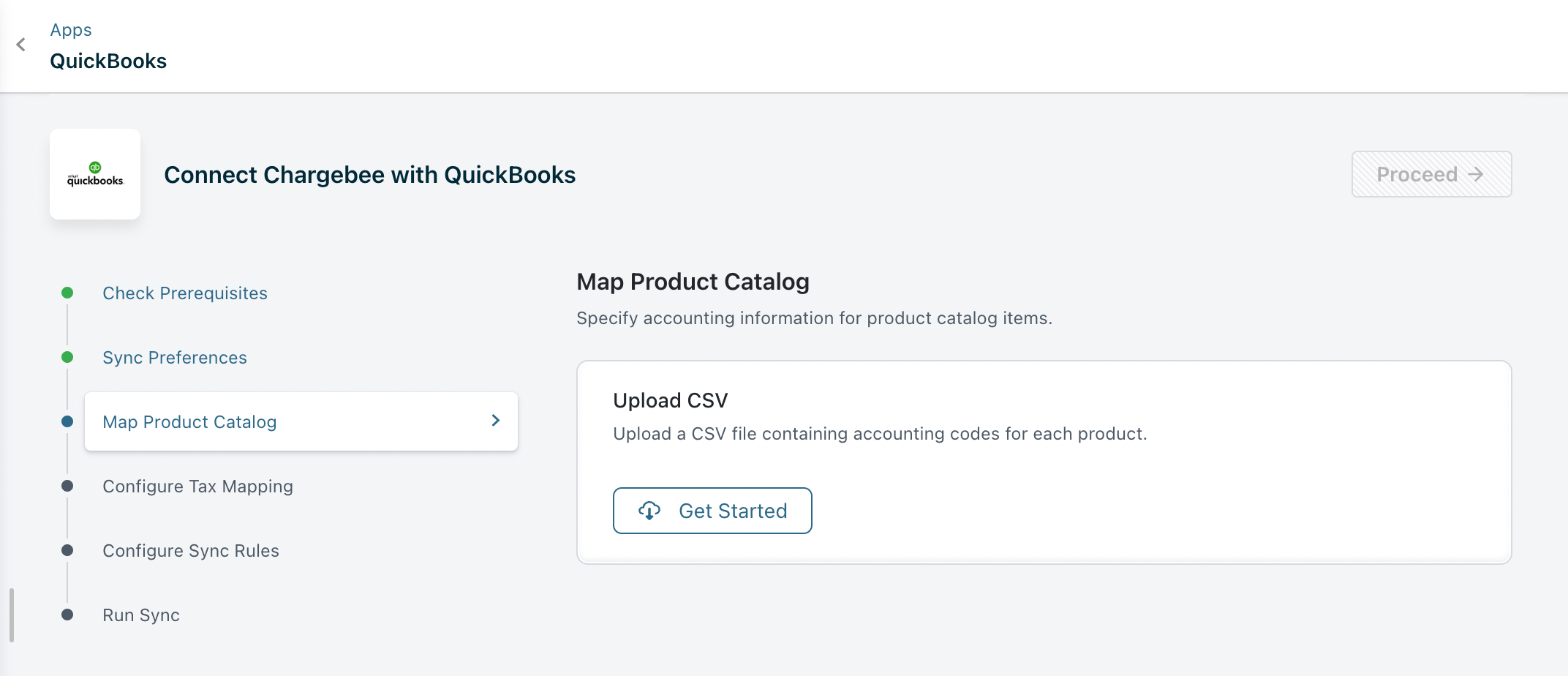
Task: Click the green Check Prerequisites status dot
Action: coord(67,293)
